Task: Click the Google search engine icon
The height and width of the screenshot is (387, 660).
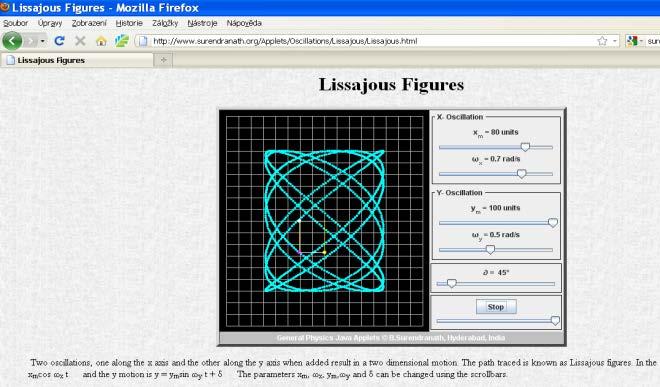Action: coord(631,41)
